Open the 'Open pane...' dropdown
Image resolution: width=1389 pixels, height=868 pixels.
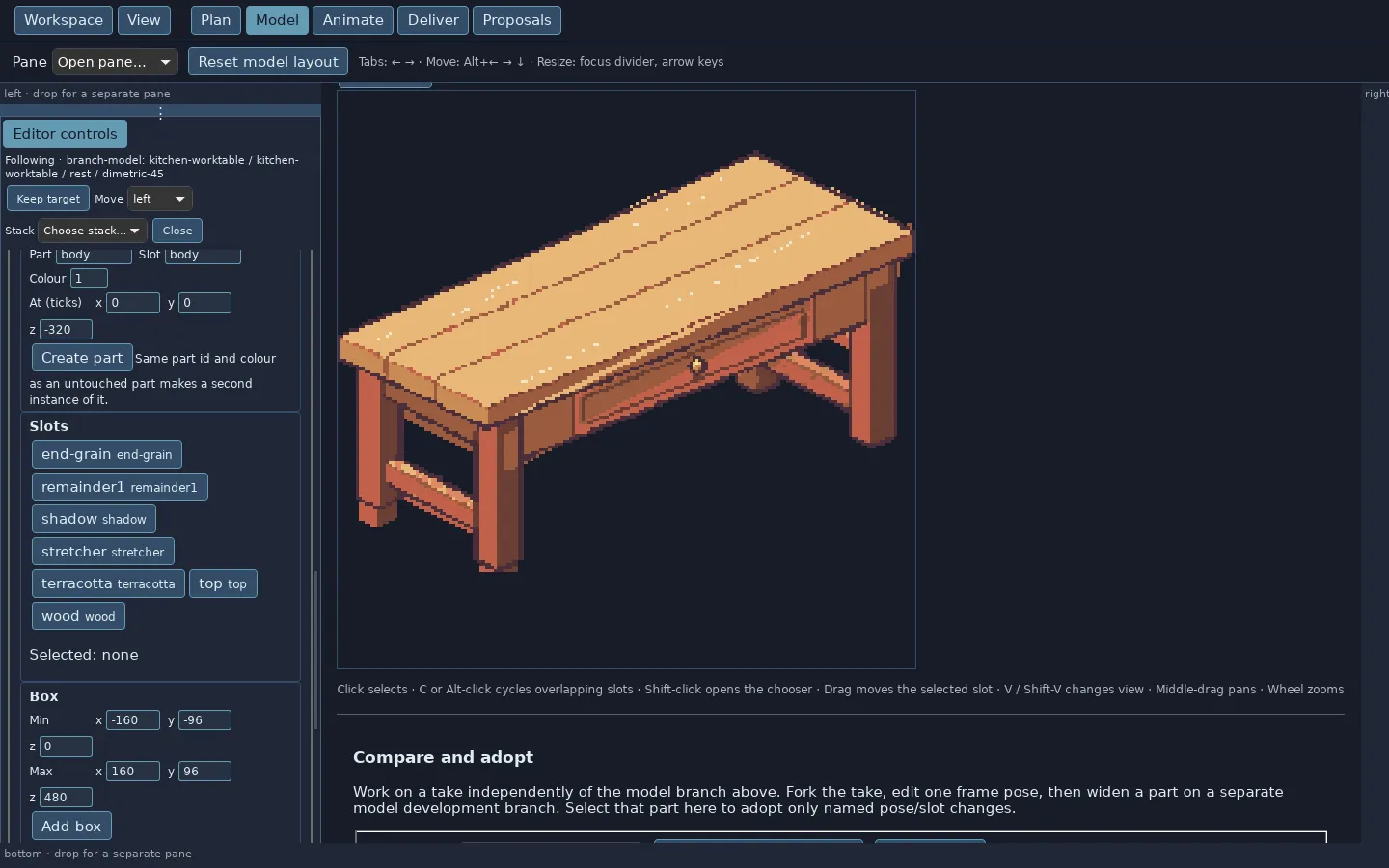coord(115,62)
